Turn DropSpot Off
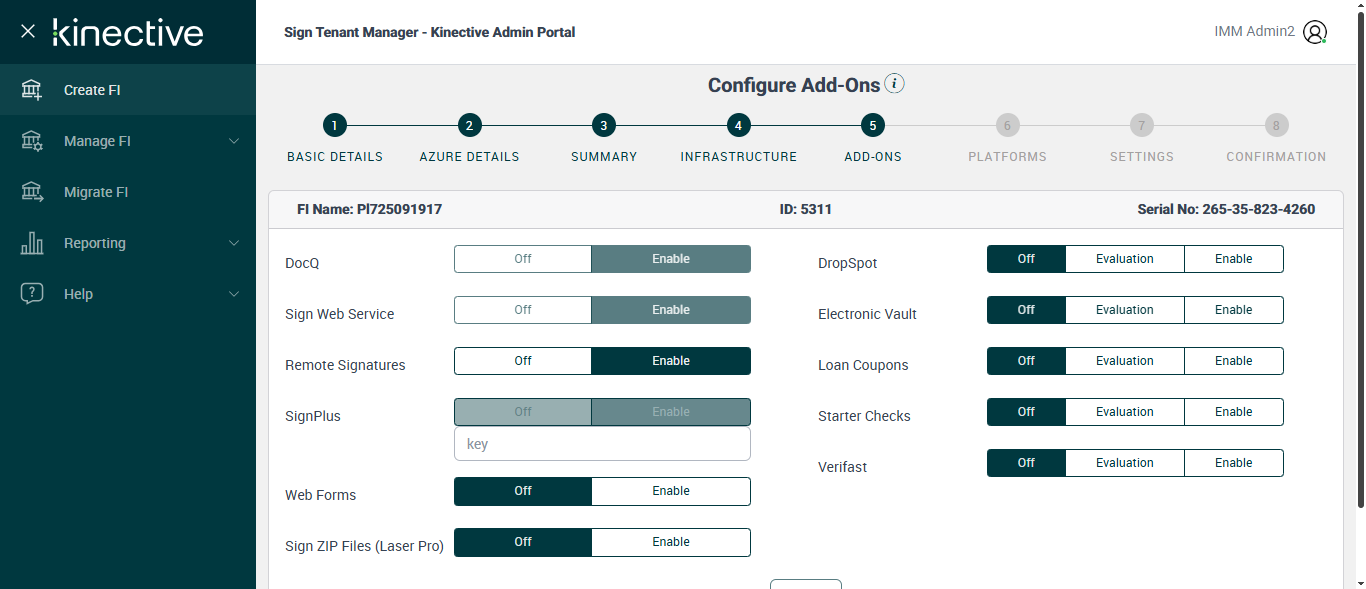 (x=1026, y=259)
